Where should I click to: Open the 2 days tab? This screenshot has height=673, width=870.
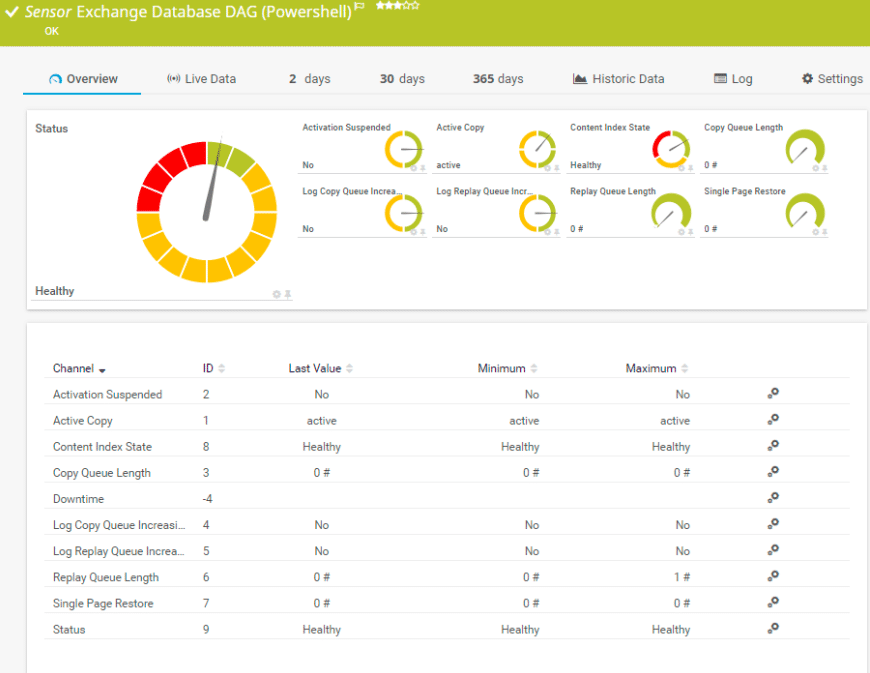tap(310, 79)
